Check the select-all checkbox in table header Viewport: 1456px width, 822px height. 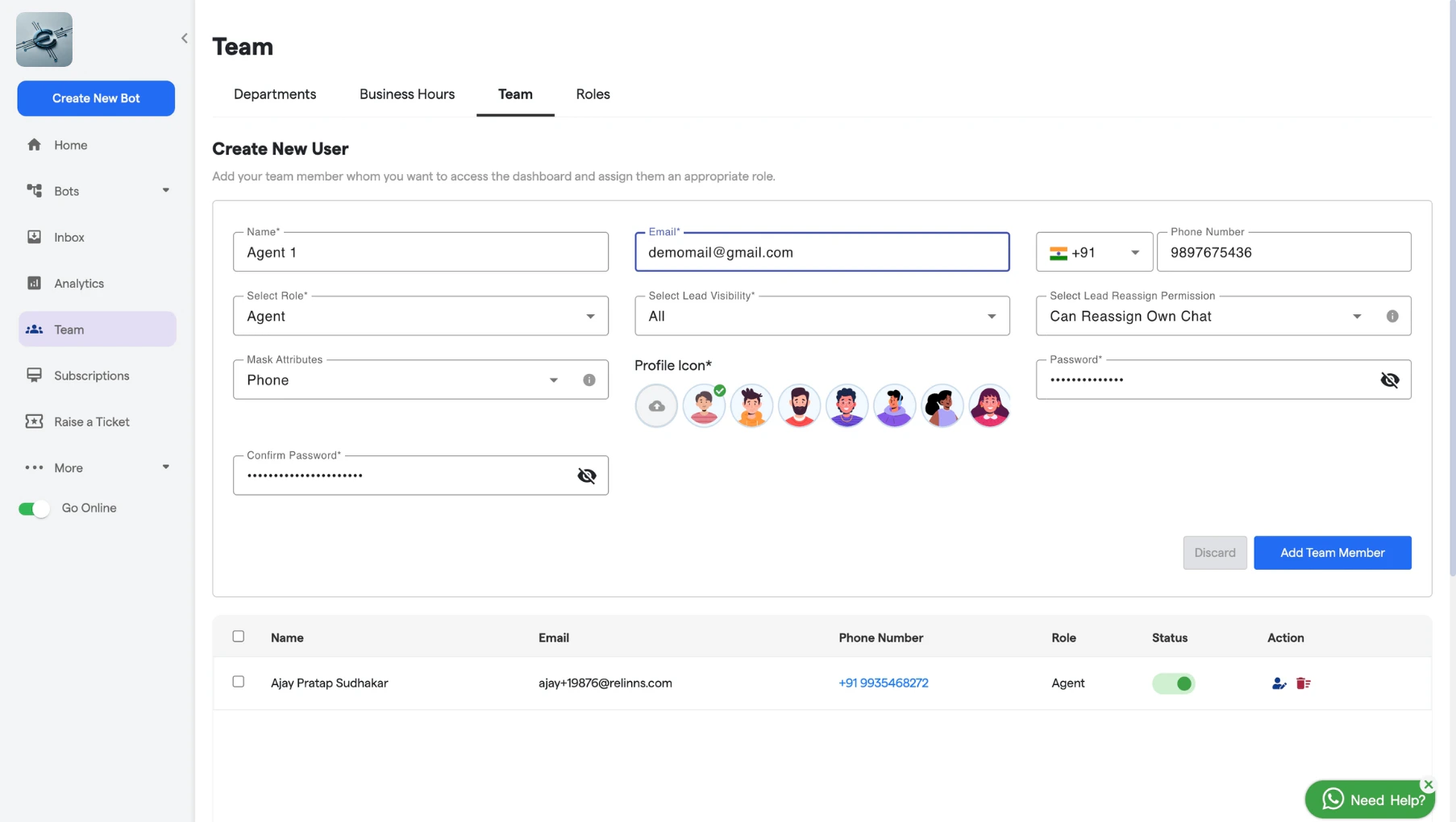[x=239, y=637]
